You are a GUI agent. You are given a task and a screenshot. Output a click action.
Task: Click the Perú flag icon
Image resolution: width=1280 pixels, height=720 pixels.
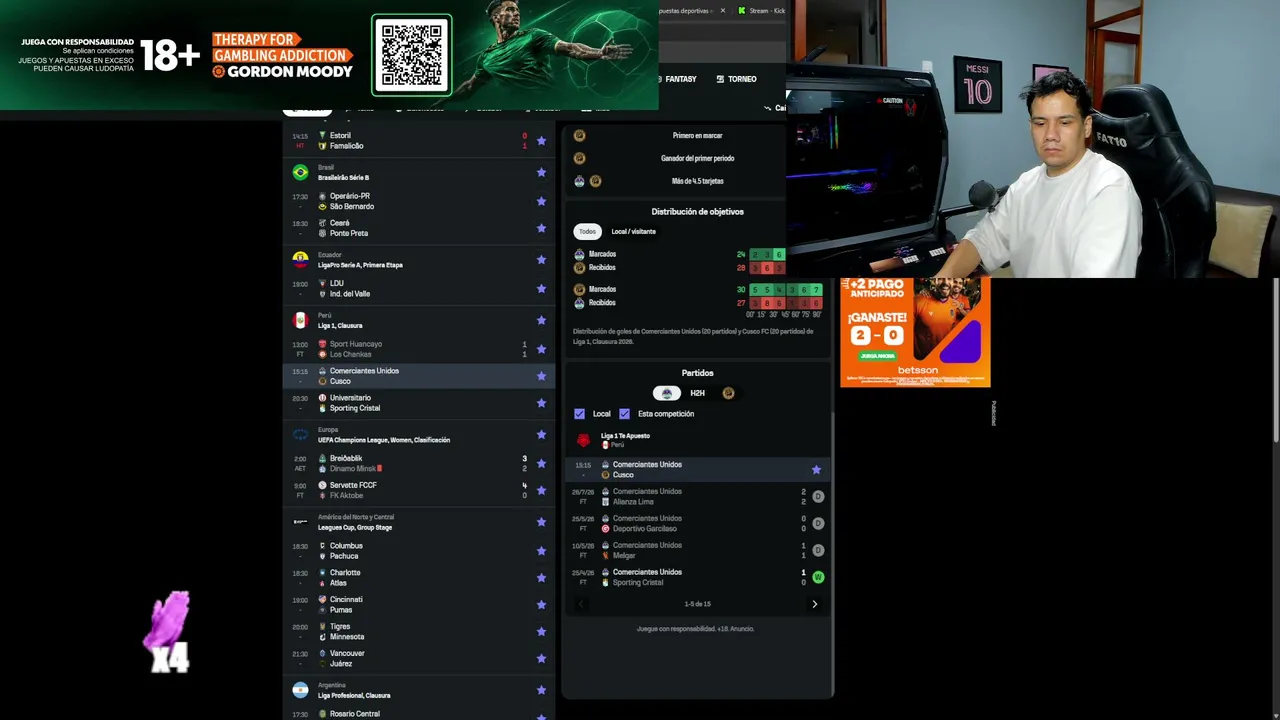[300, 320]
